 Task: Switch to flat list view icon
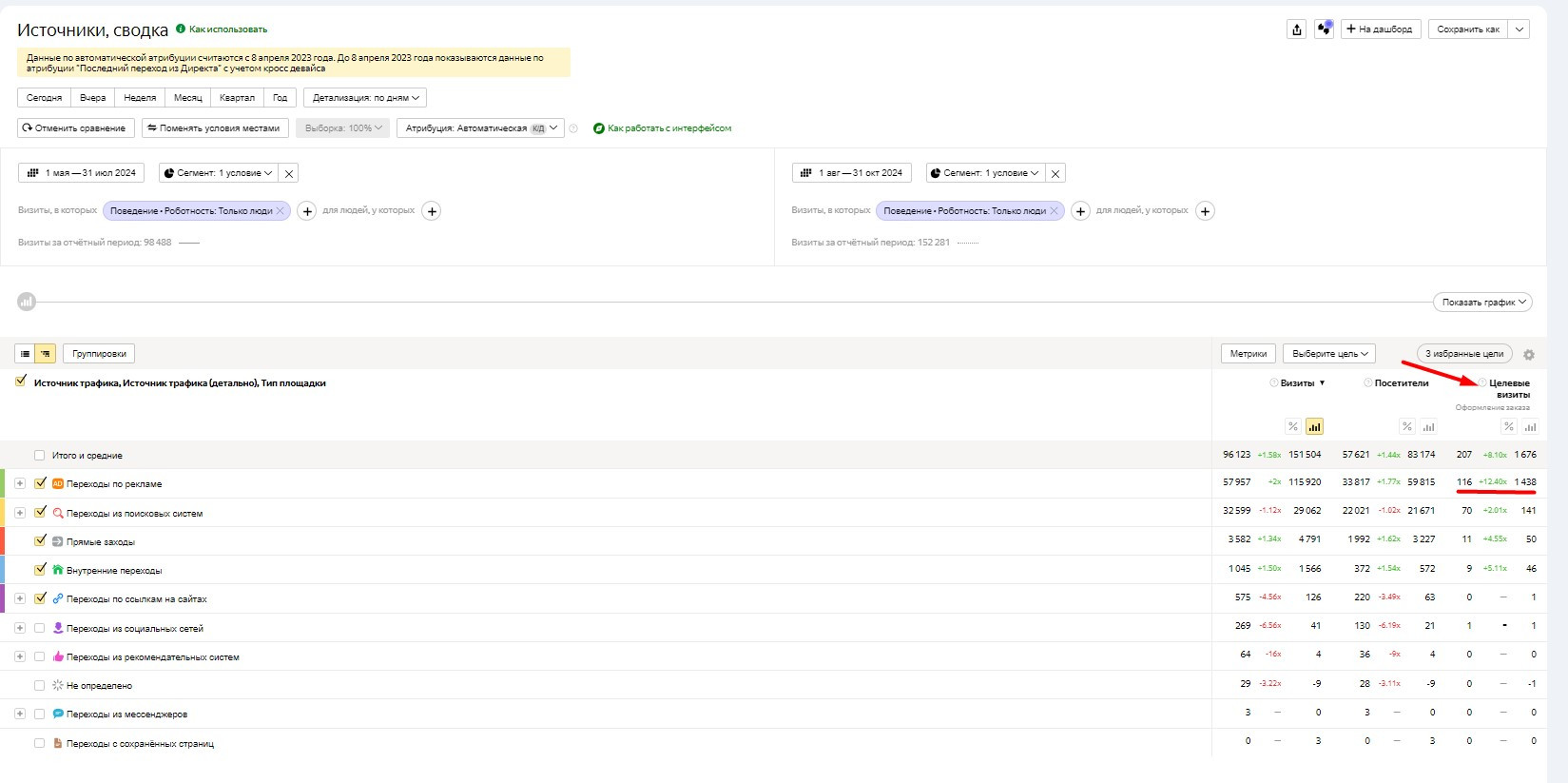26,354
